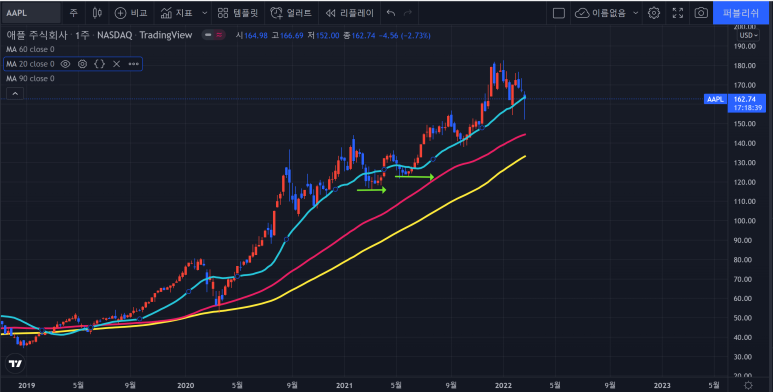
Task: Click the blue 퍼블리쉬 publish button
Action: (x=741, y=13)
